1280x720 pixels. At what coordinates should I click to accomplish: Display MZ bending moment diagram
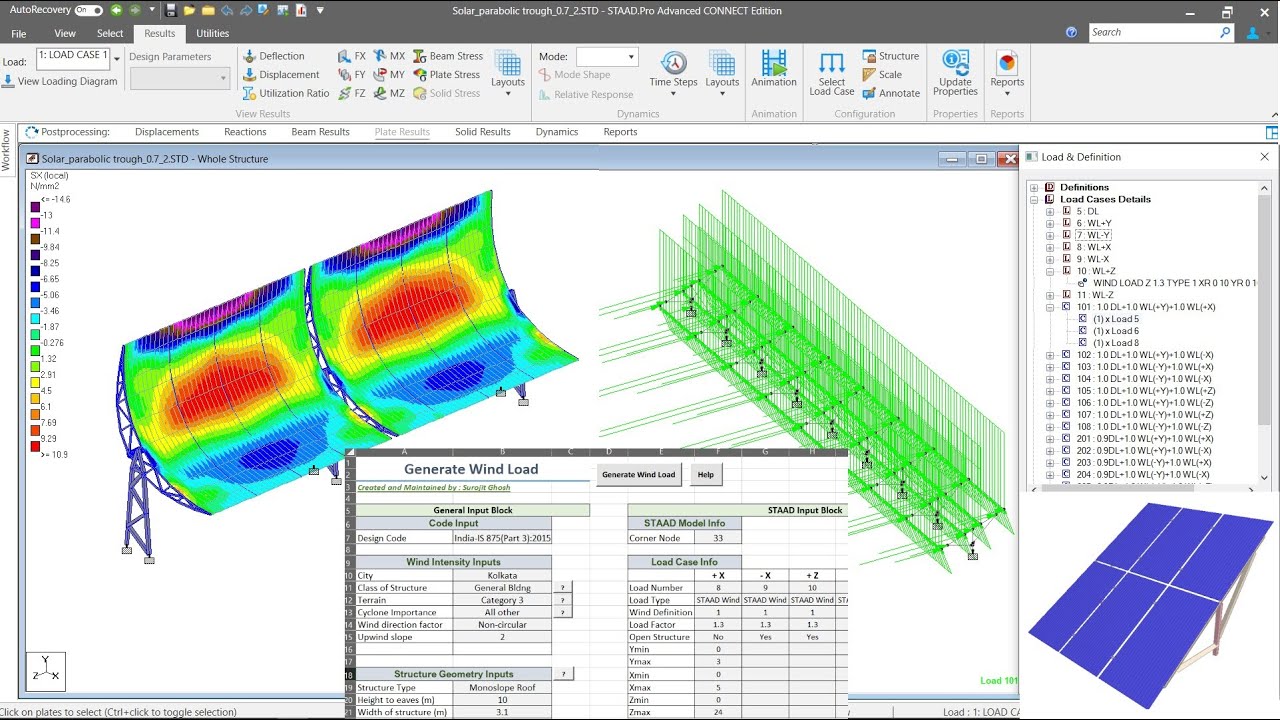389,93
